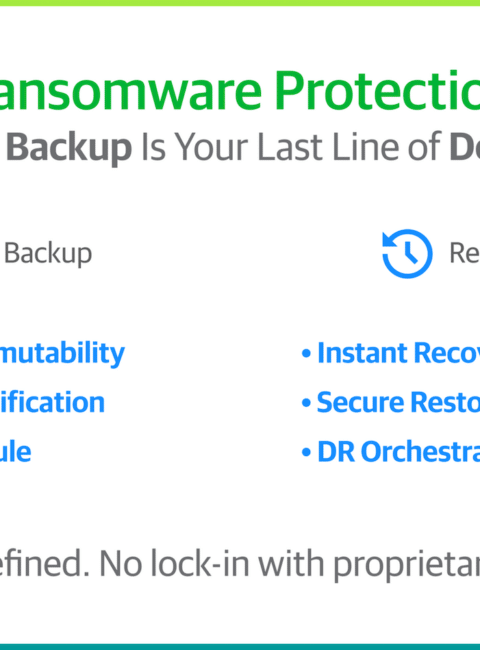Click the "efined." word in the bottom line
Image resolution: width=480 pixels, height=650 pixels.
(44, 563)
